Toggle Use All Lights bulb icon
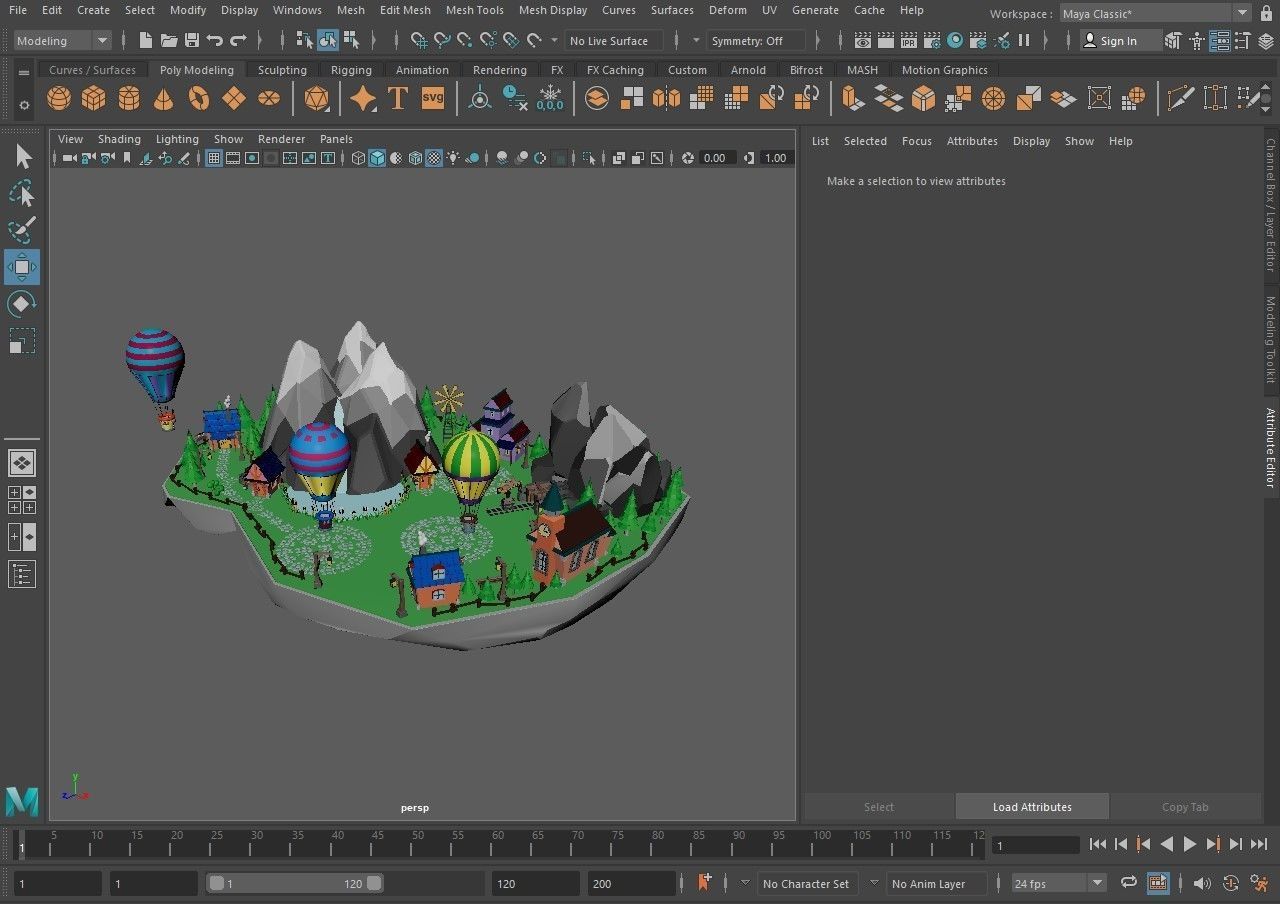 453,158
